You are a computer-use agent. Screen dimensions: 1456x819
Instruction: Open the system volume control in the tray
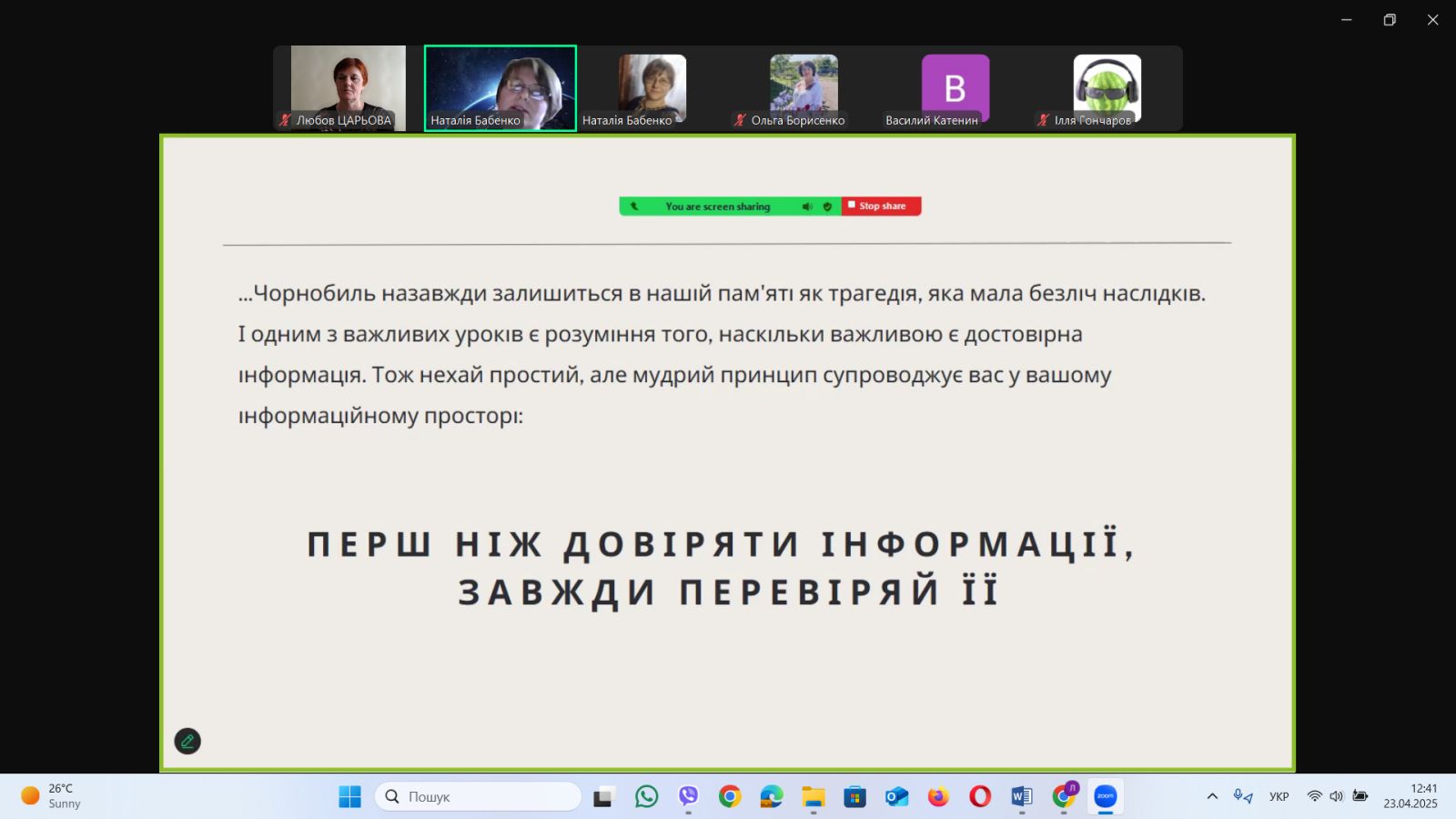[1336, 796]
